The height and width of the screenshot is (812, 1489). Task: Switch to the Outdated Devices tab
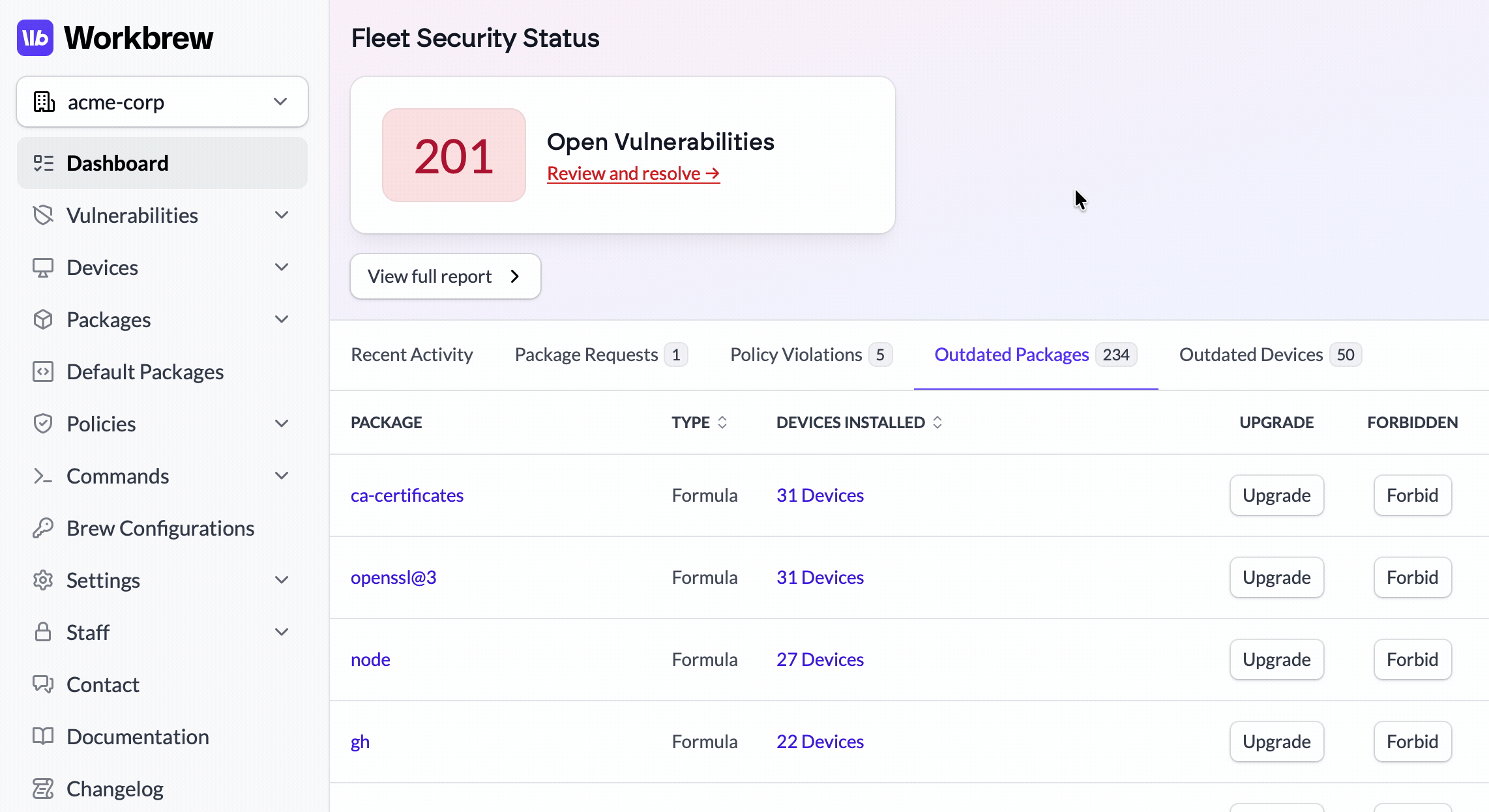pyautogui.click(x=1270, y=355)
